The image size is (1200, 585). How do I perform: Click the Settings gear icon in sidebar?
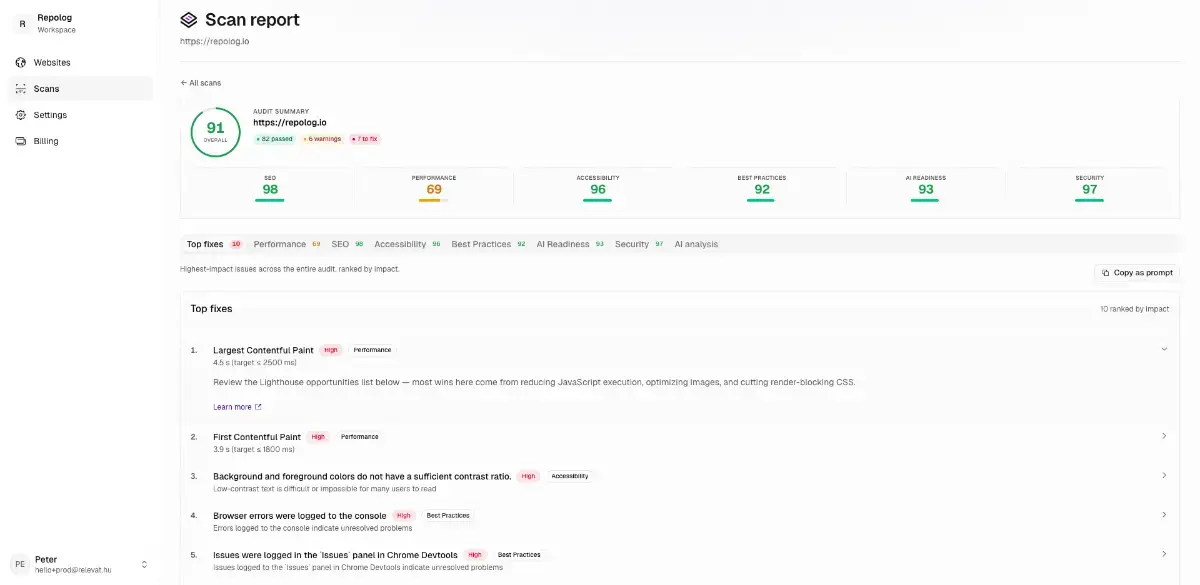coord(21,115)
